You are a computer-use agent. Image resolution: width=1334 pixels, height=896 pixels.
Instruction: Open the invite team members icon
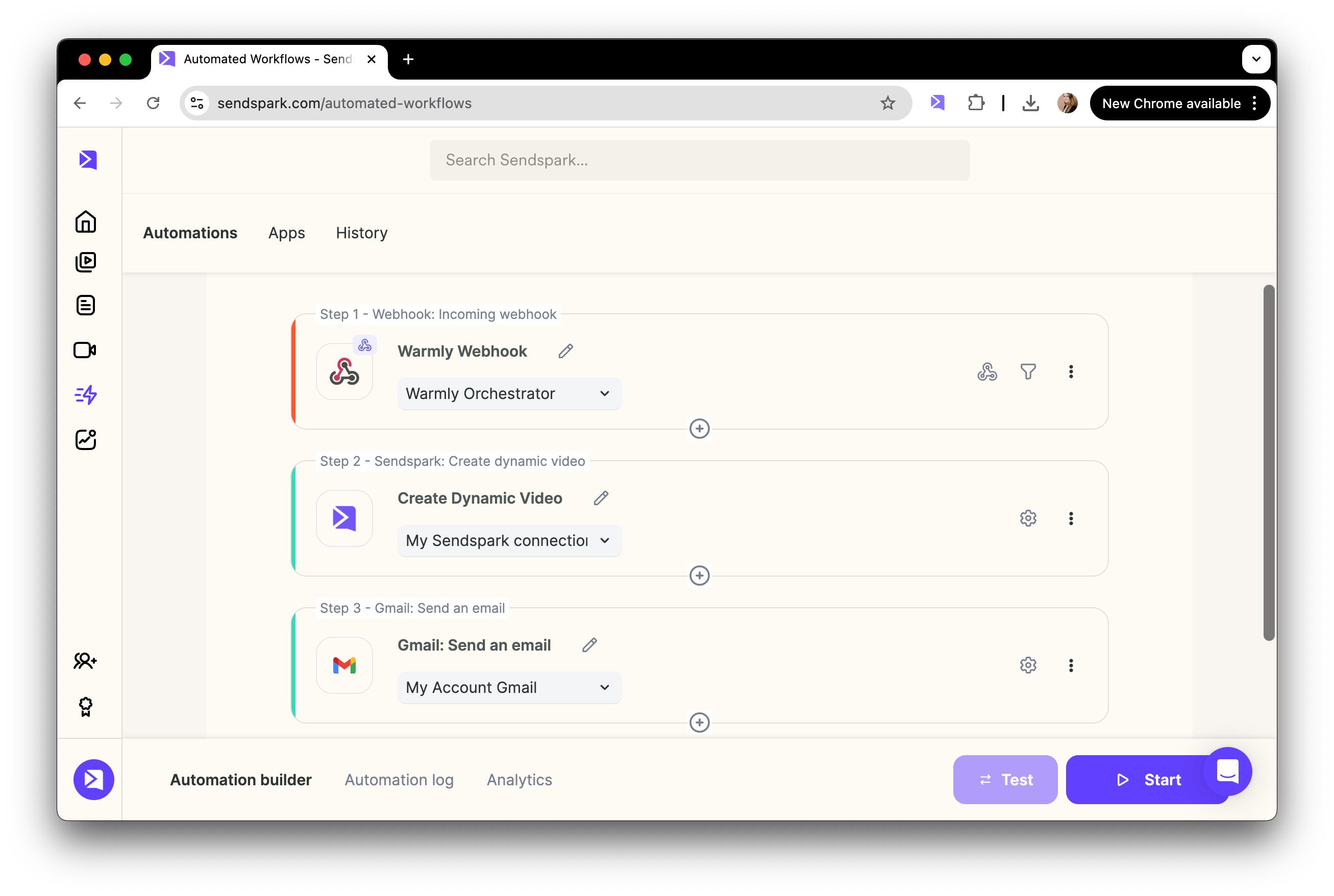coord(85,661)
